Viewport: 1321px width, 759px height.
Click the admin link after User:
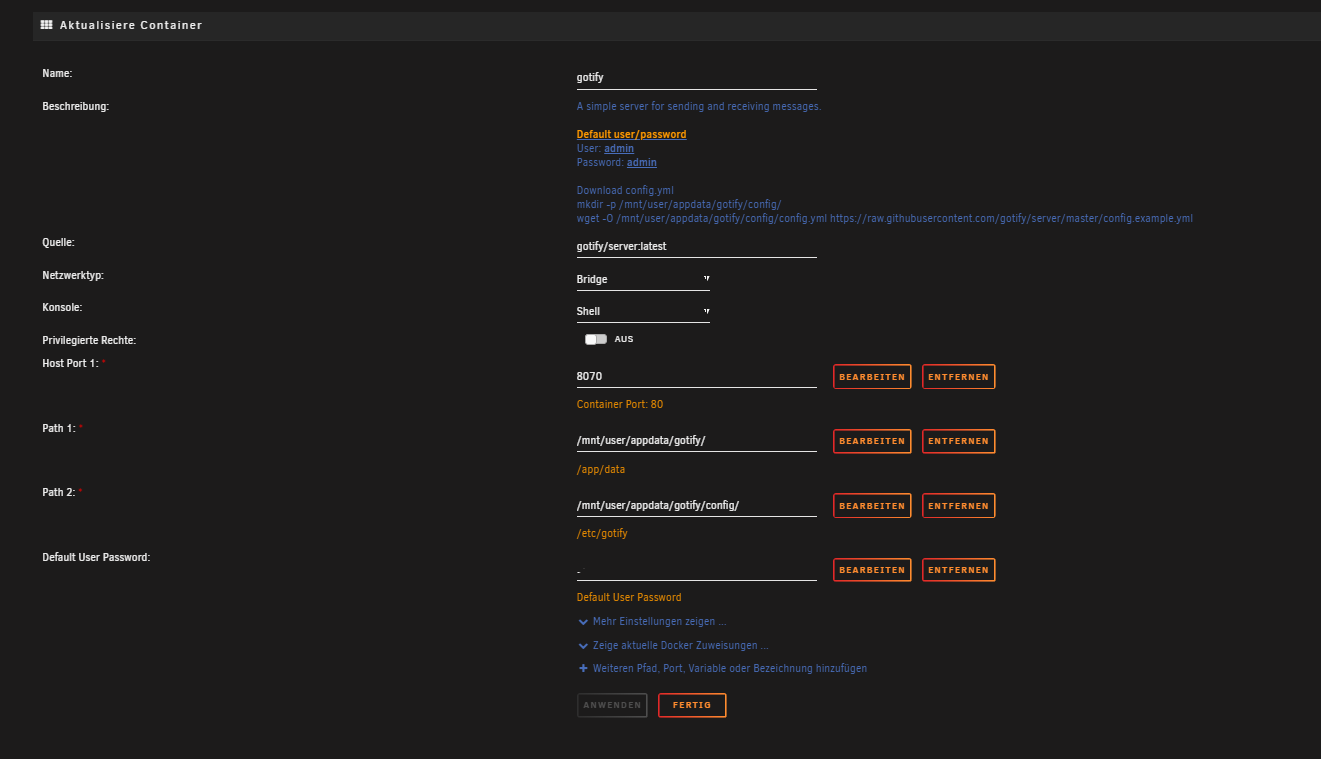click(x=619, y=148)
